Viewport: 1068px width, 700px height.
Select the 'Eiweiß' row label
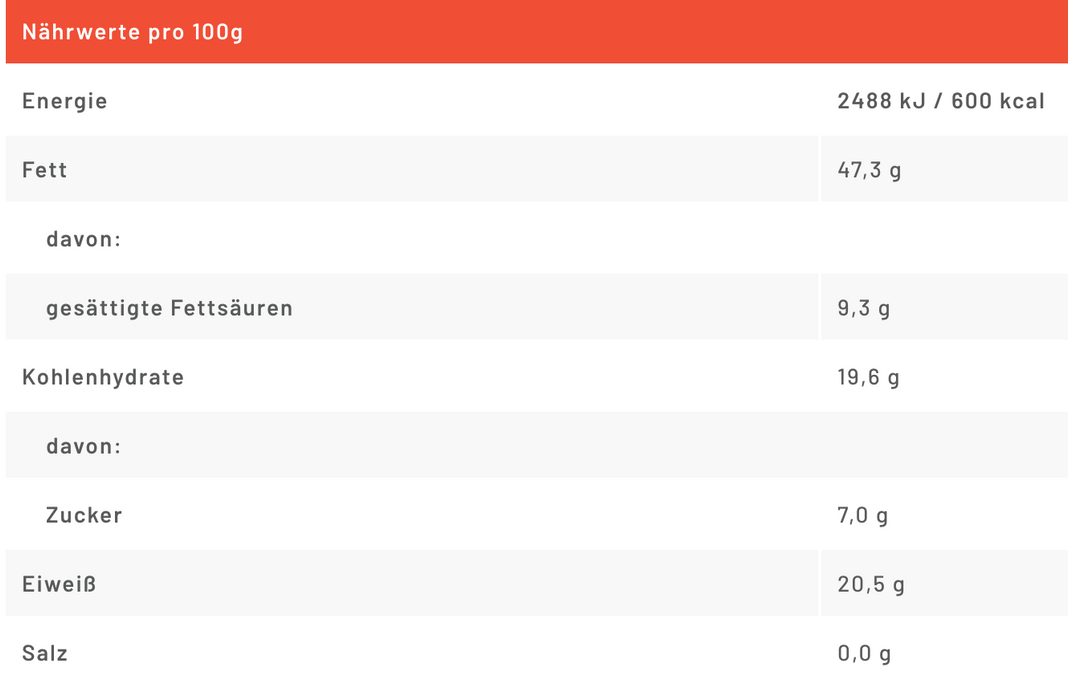60,584
